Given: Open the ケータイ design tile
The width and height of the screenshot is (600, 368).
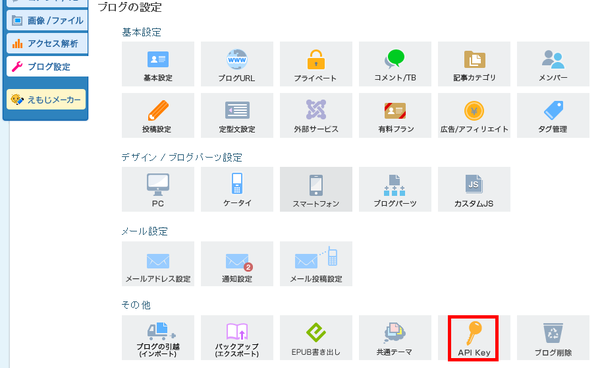Looking at the screenshot, I should pos(237,189).
